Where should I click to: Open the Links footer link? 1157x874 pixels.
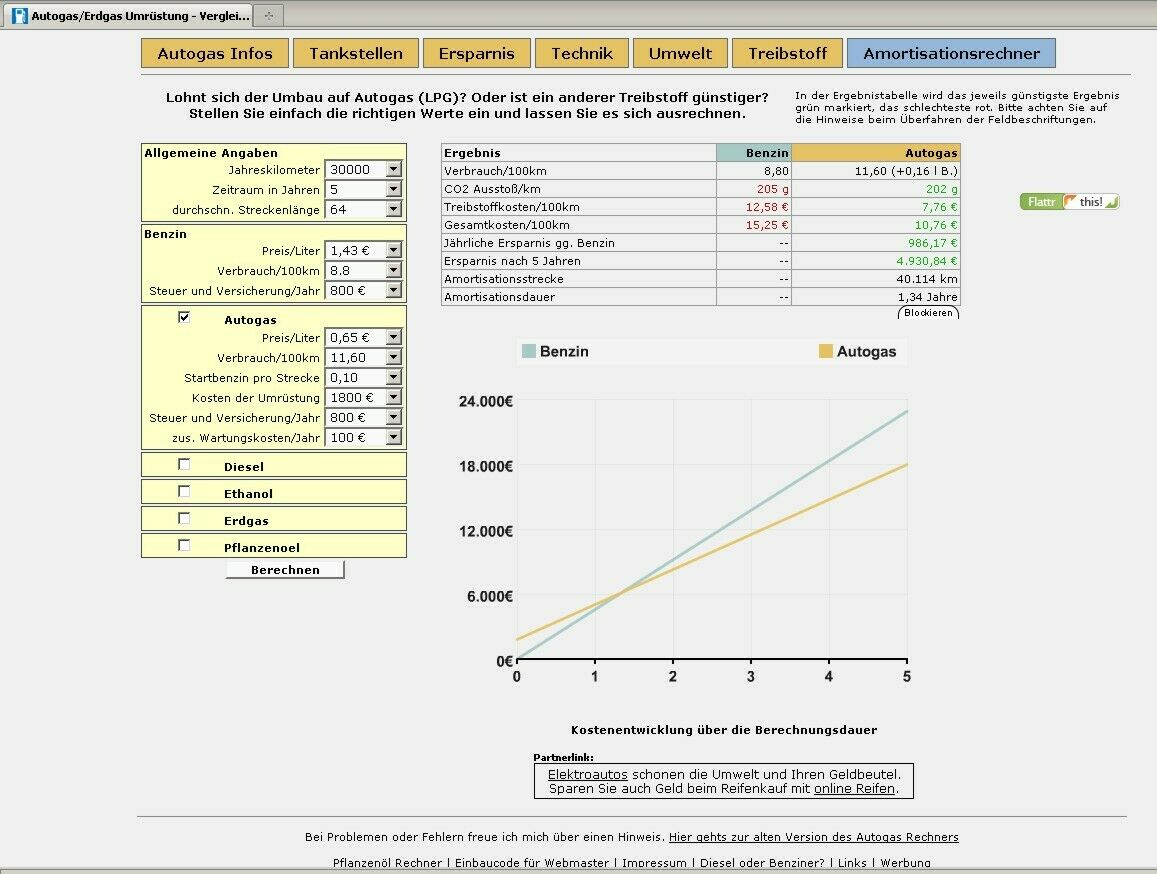tap(852, 863)
